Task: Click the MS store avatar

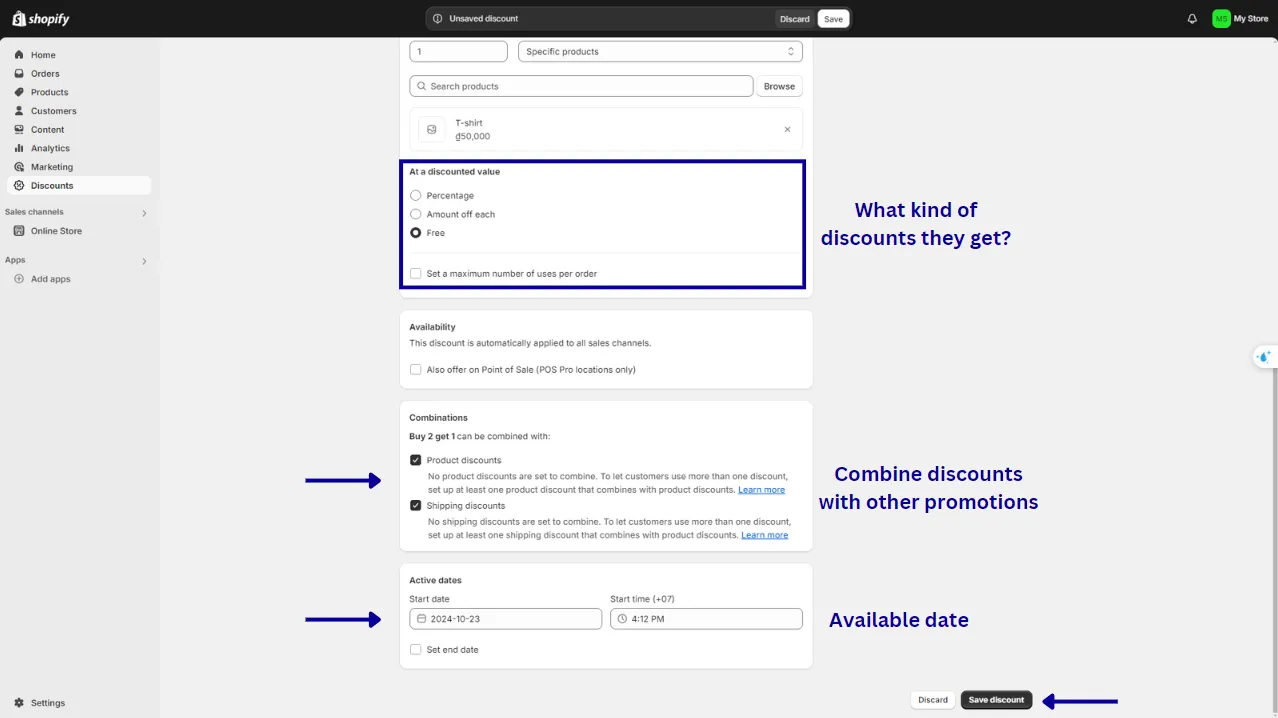Action: pos(1221,19)
